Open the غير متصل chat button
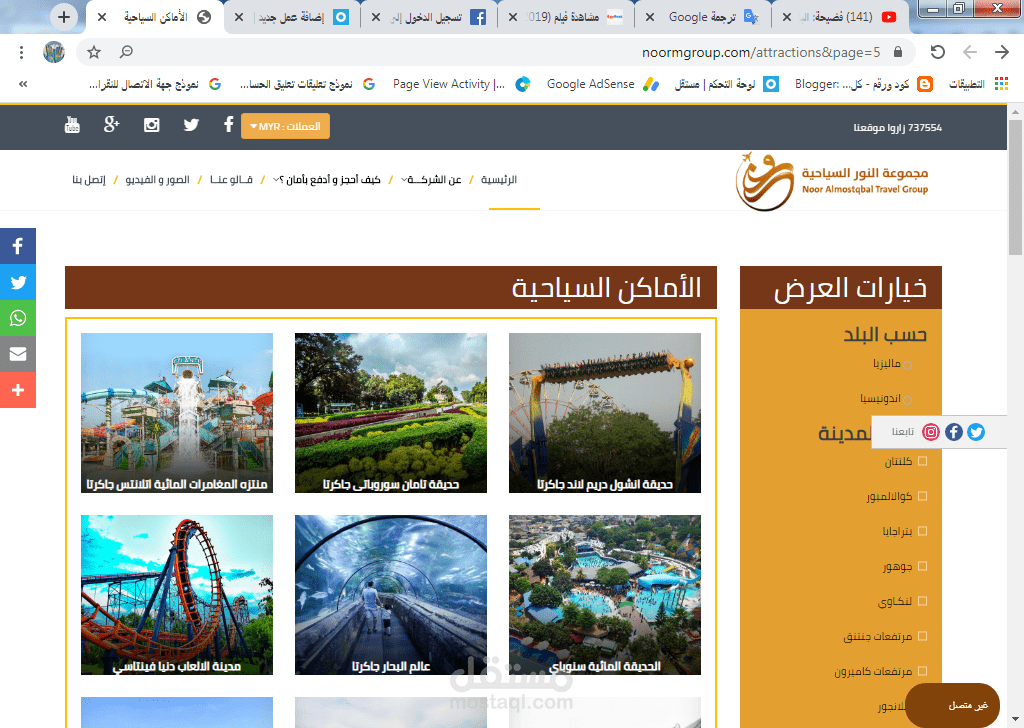Screen dimensions: 1024x728 coord(951,704)
